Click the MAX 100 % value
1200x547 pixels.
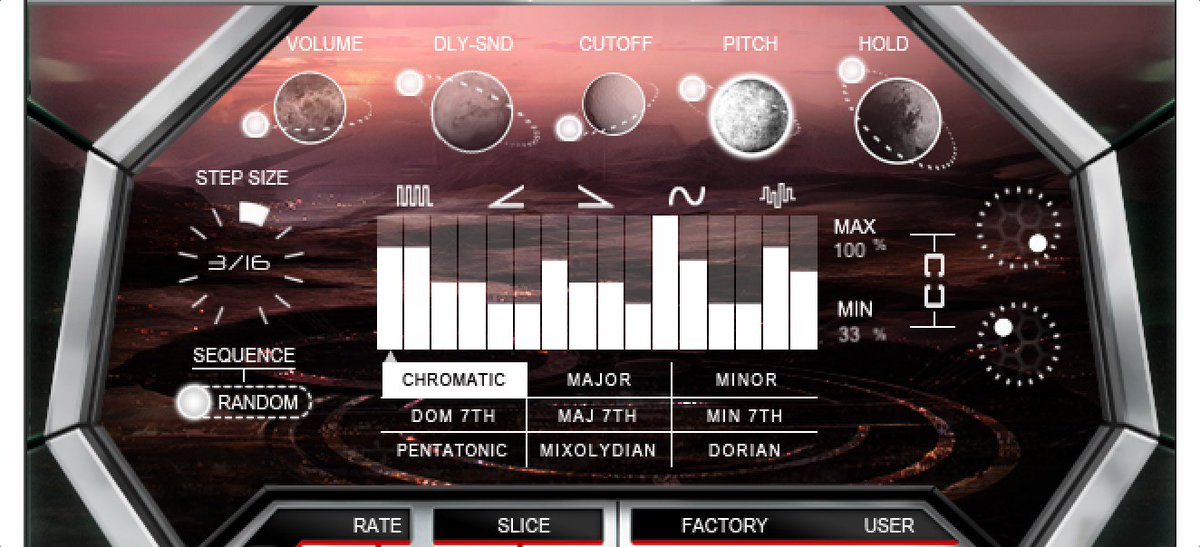(860, 250)
